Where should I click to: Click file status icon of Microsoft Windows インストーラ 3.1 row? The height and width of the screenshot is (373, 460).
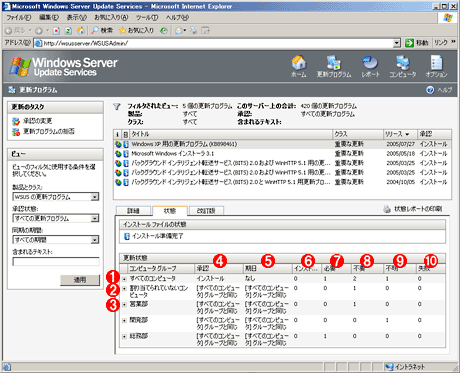click(x=126, y=154)
